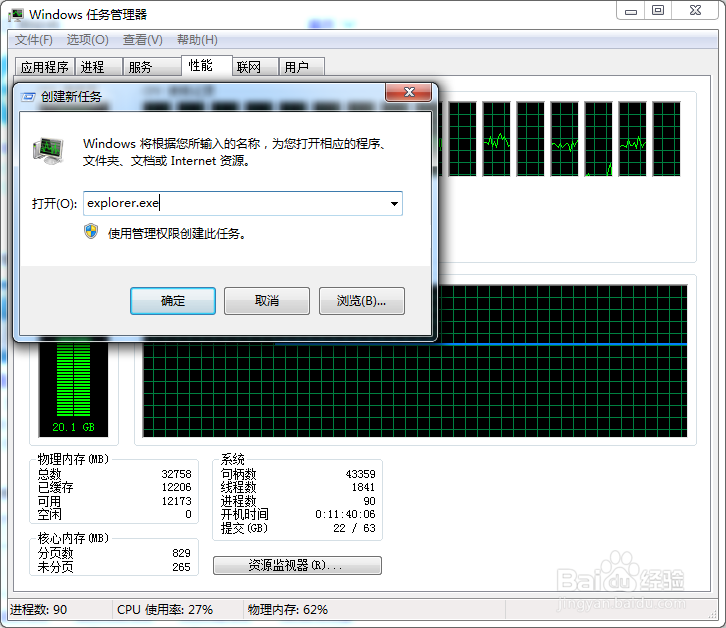The image size is (726, 628).
Task: Open 资源监视器(R)... in Task Manager
Action: tap(297, 565)
